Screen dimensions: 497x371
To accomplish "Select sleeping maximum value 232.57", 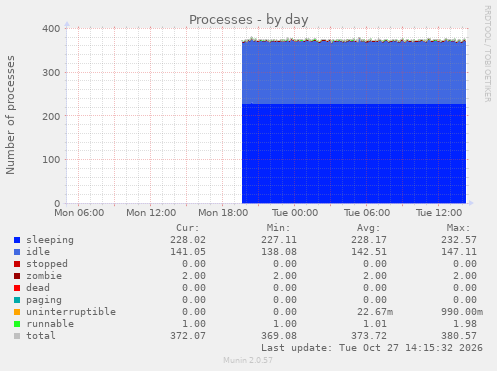I will (x=459, y=240).
